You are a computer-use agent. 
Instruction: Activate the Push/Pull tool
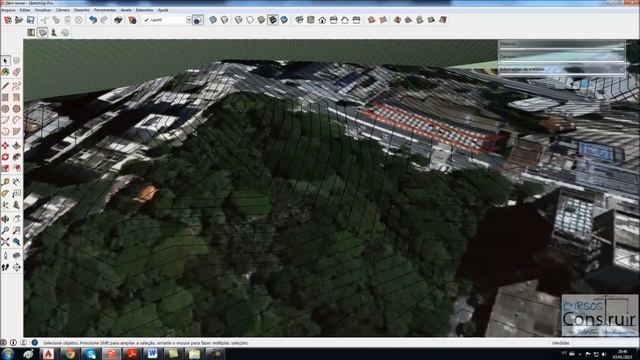tap(16, 146)
